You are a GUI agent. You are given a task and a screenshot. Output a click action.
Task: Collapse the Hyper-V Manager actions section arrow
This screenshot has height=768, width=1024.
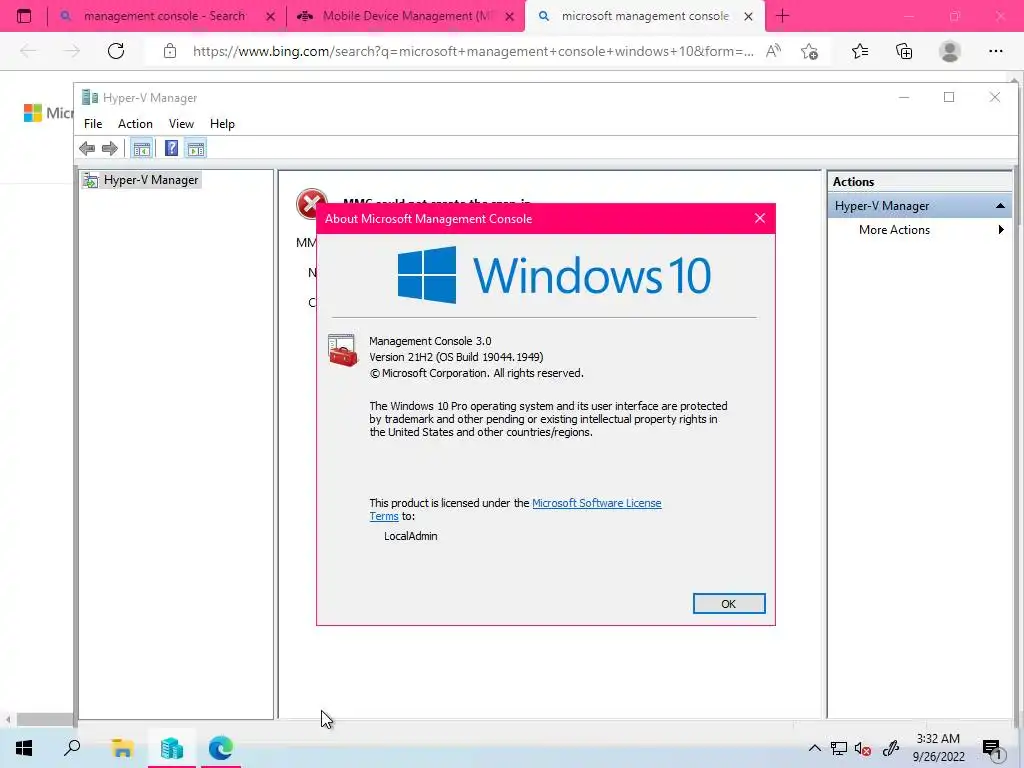coord(1000,206)
